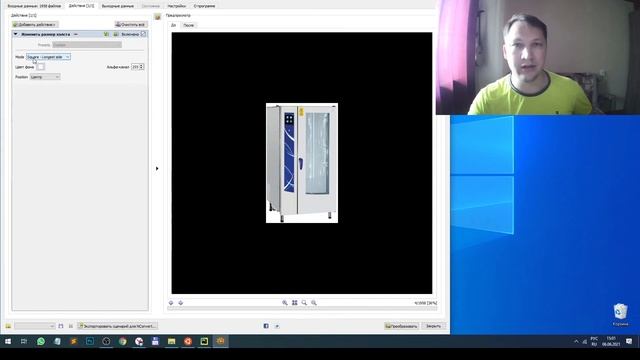Click the small icon left of the preview label

click(158, 16)
